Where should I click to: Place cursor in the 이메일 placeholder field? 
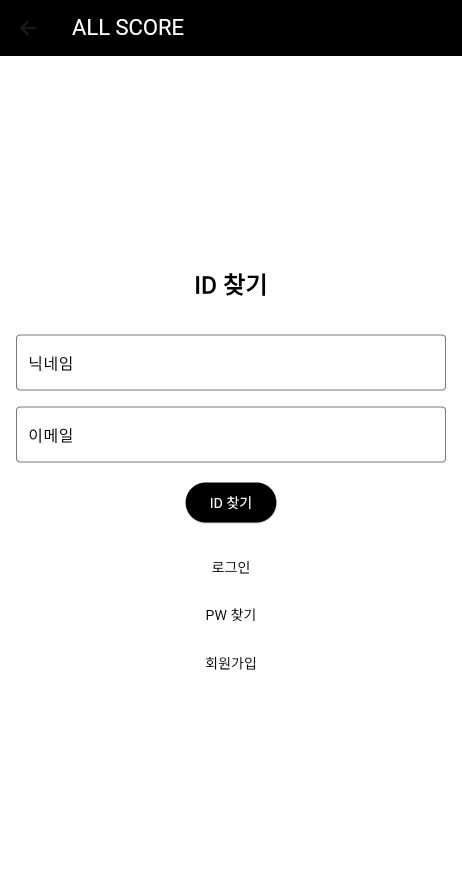click(x=231, y=434)
